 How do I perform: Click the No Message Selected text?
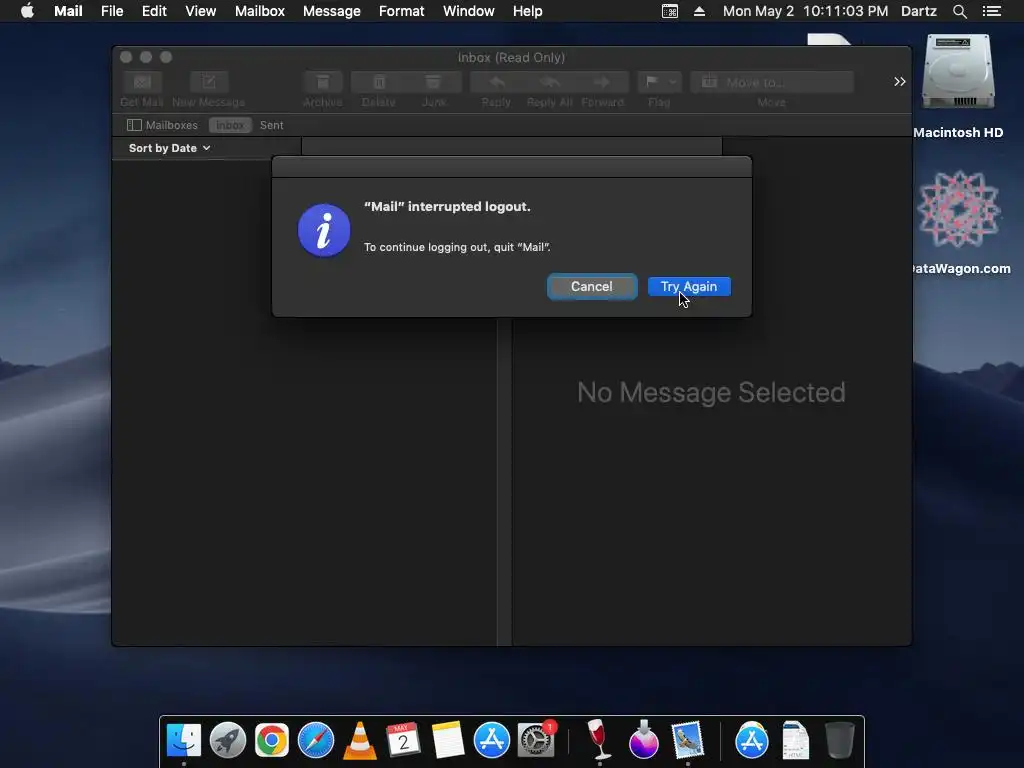click(x=711, y=392)
